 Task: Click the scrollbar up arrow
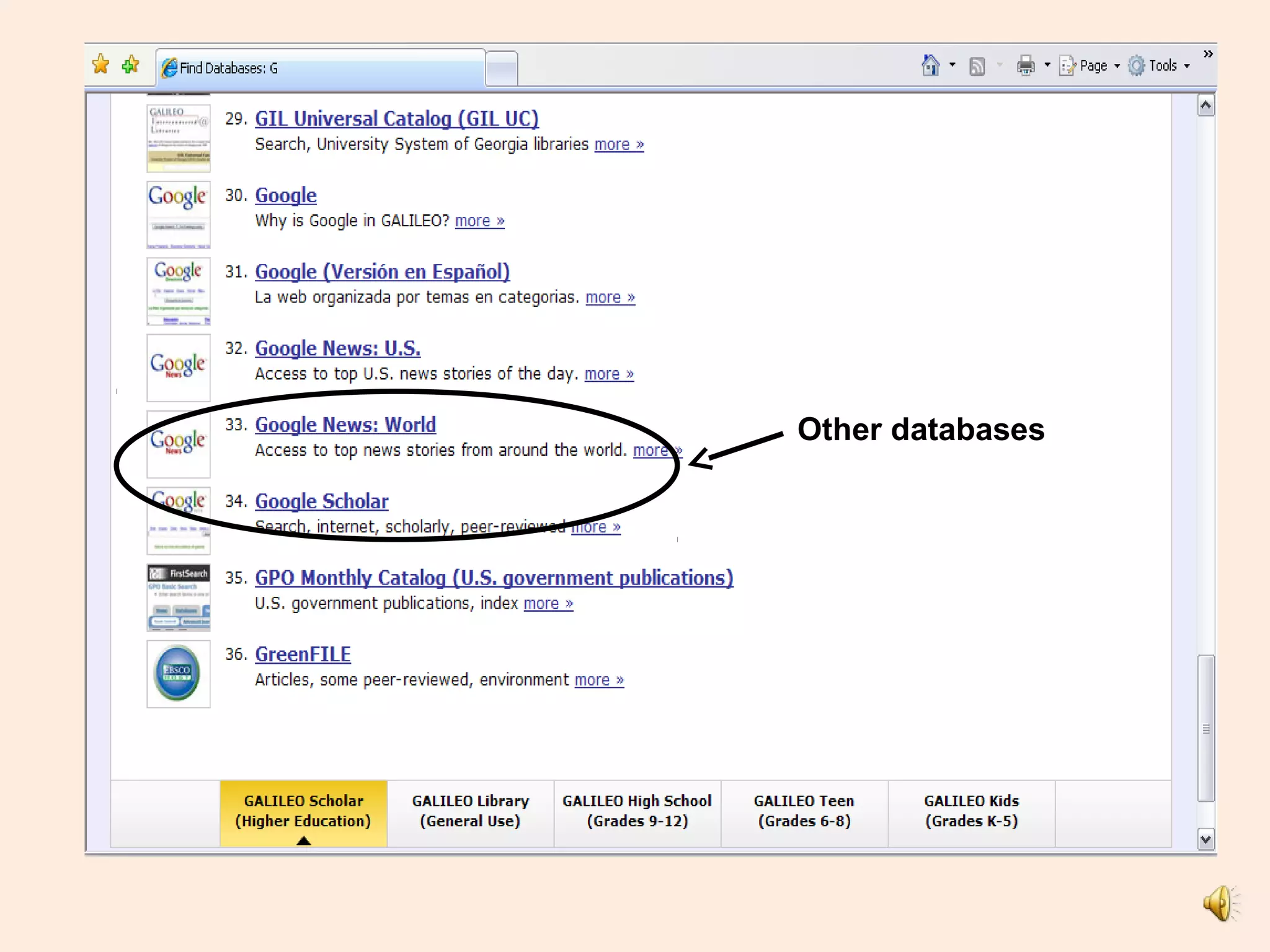[x=1206, y=105]
